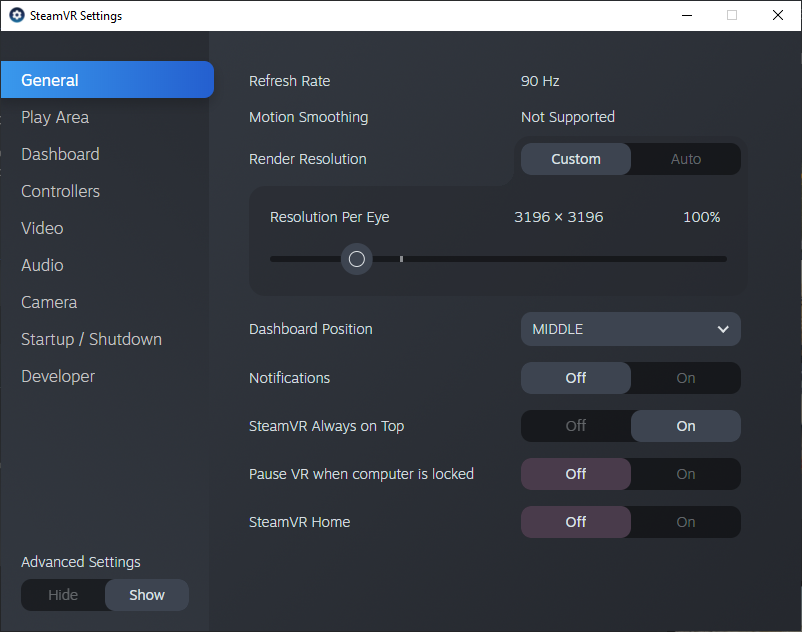
Task: Close the SteamVR Settings window
Action: (x=778, y=15)
